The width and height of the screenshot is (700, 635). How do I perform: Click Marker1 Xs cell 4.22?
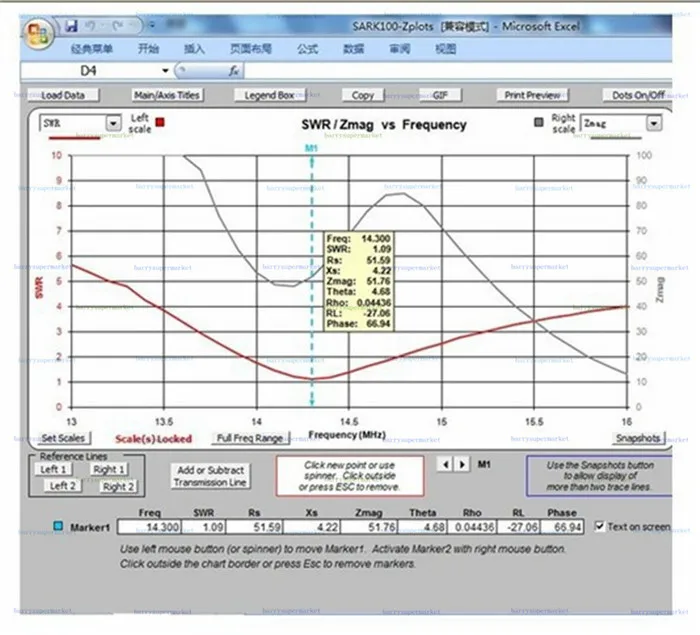point(312,527)
